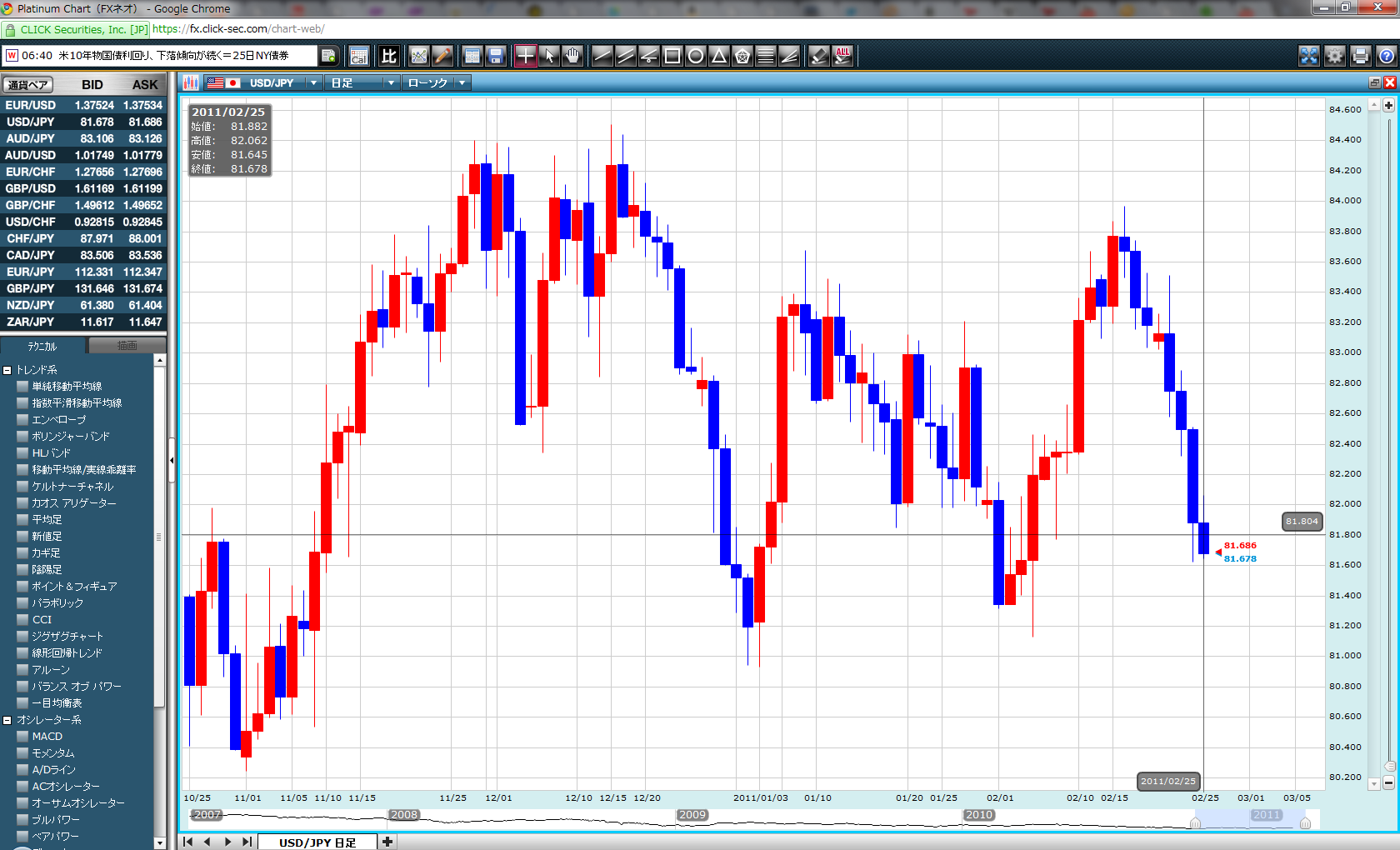Select the hand pan tool
Viewport: 1400px width, 850px height.
tap(572, 56)
